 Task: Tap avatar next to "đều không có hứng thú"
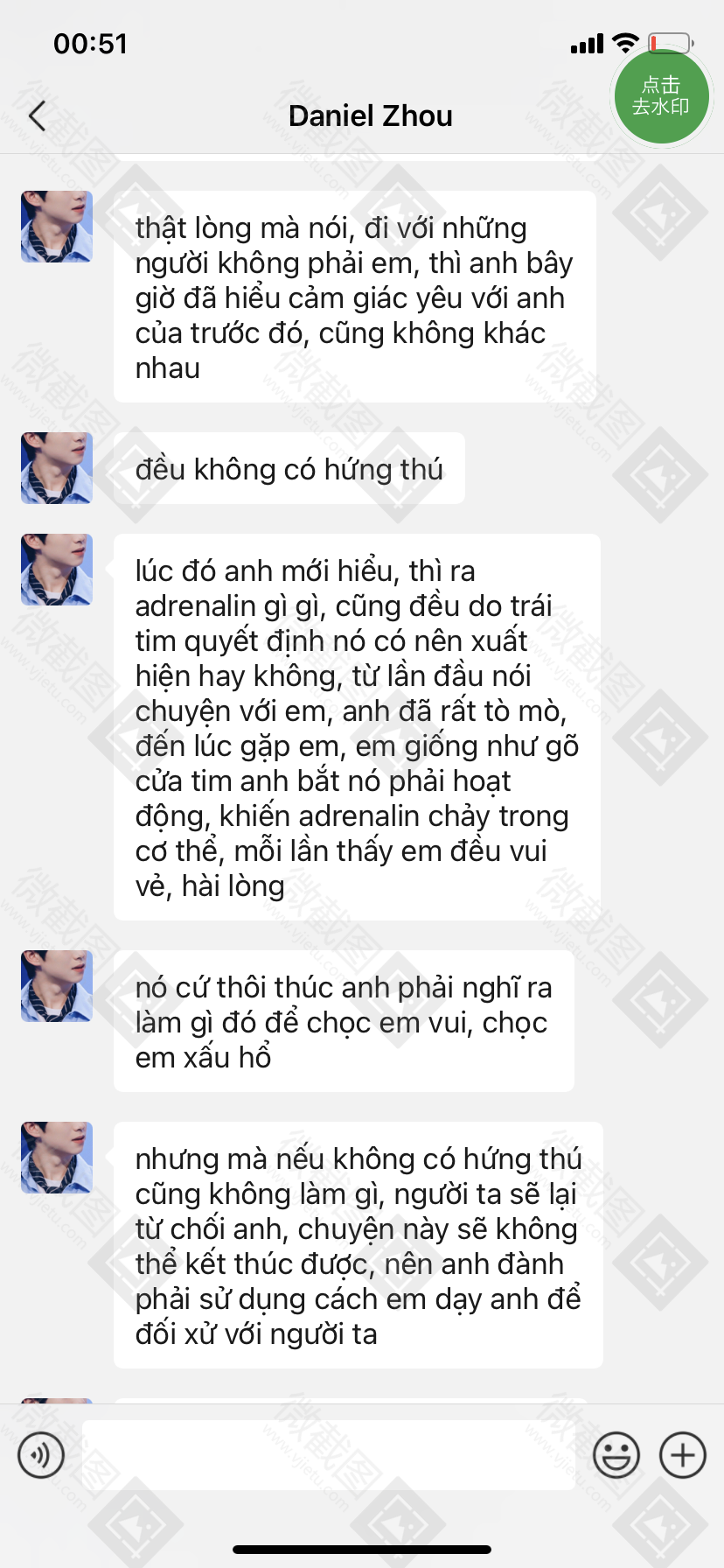point(57,468)
